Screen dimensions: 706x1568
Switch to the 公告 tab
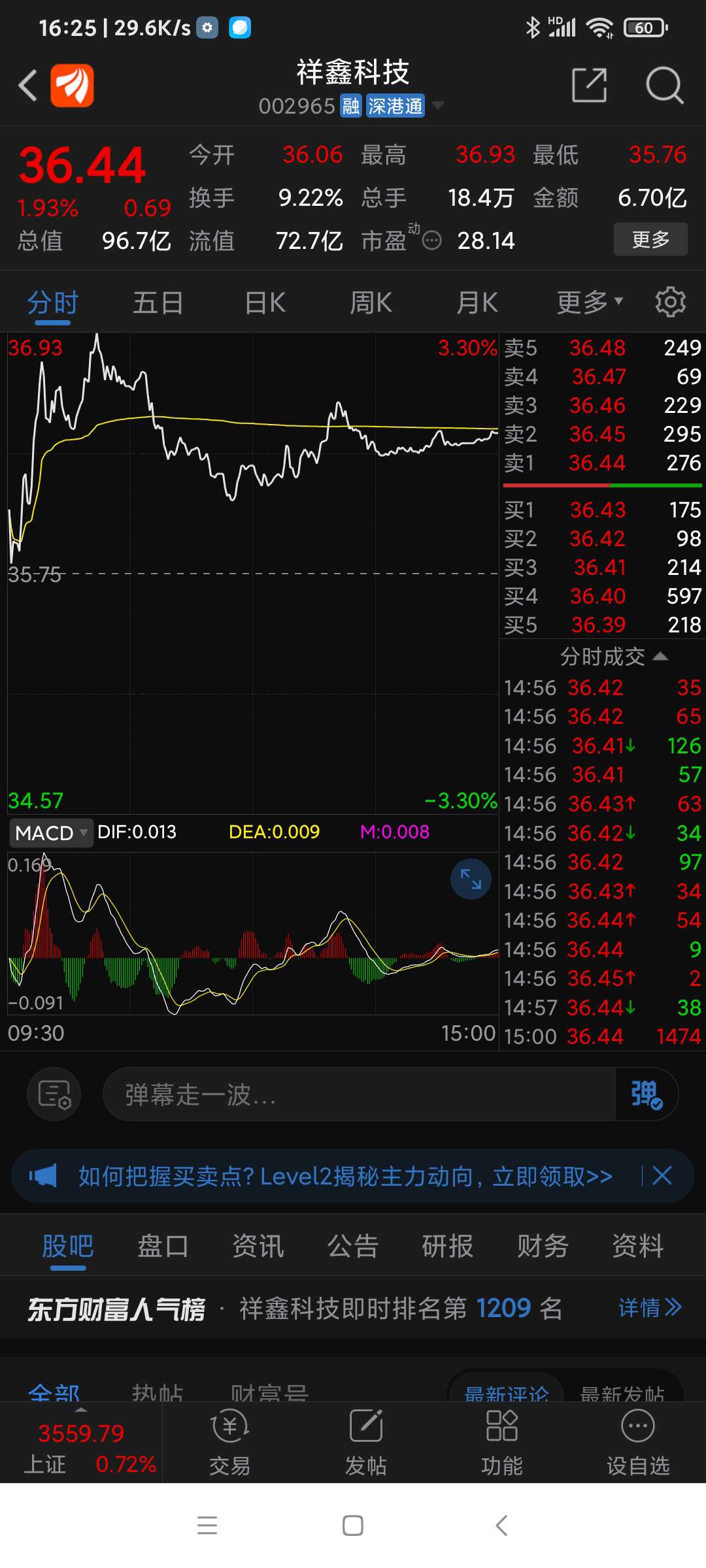(353, 1246)
